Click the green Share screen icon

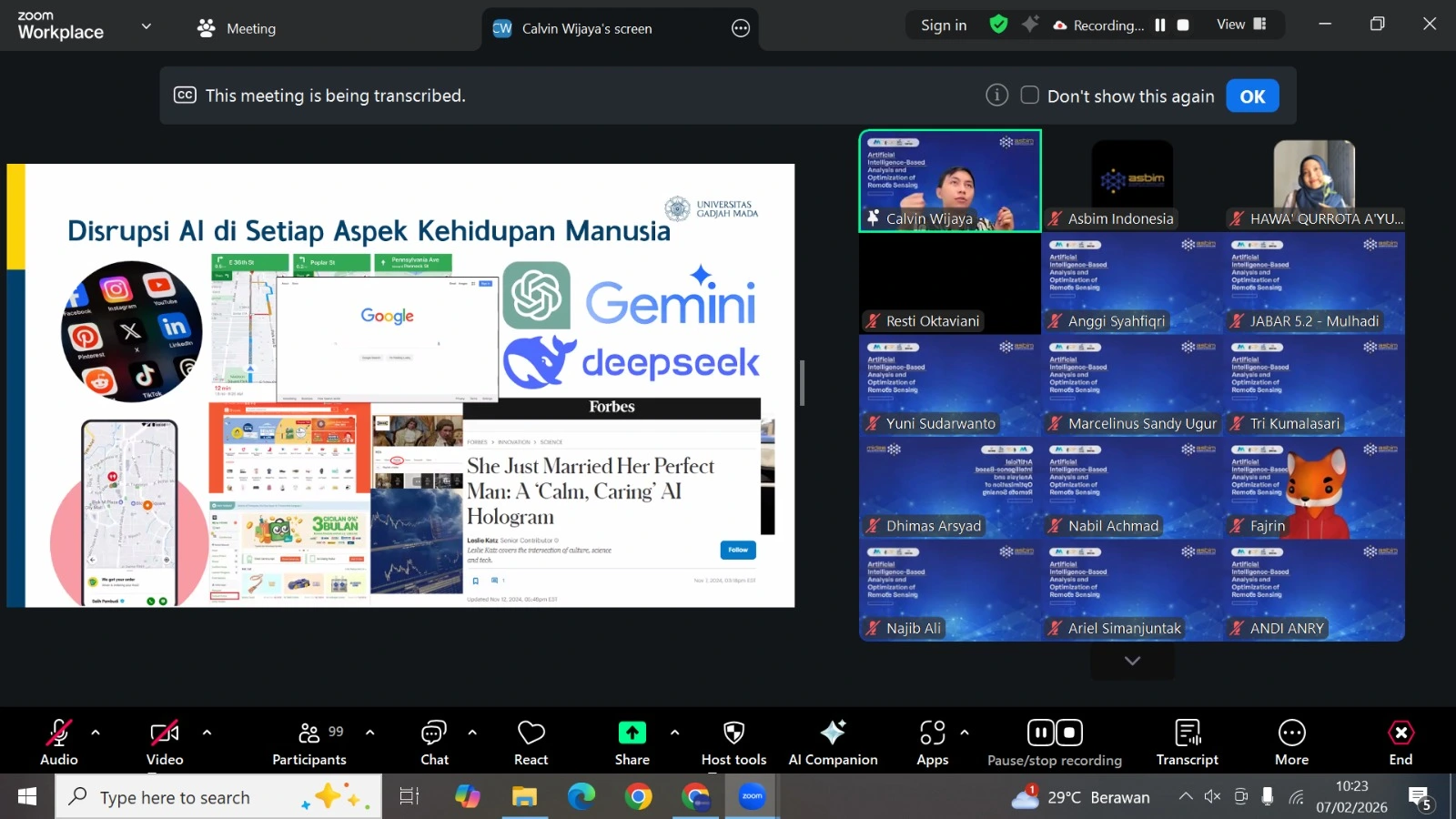(x=632, y=733)
